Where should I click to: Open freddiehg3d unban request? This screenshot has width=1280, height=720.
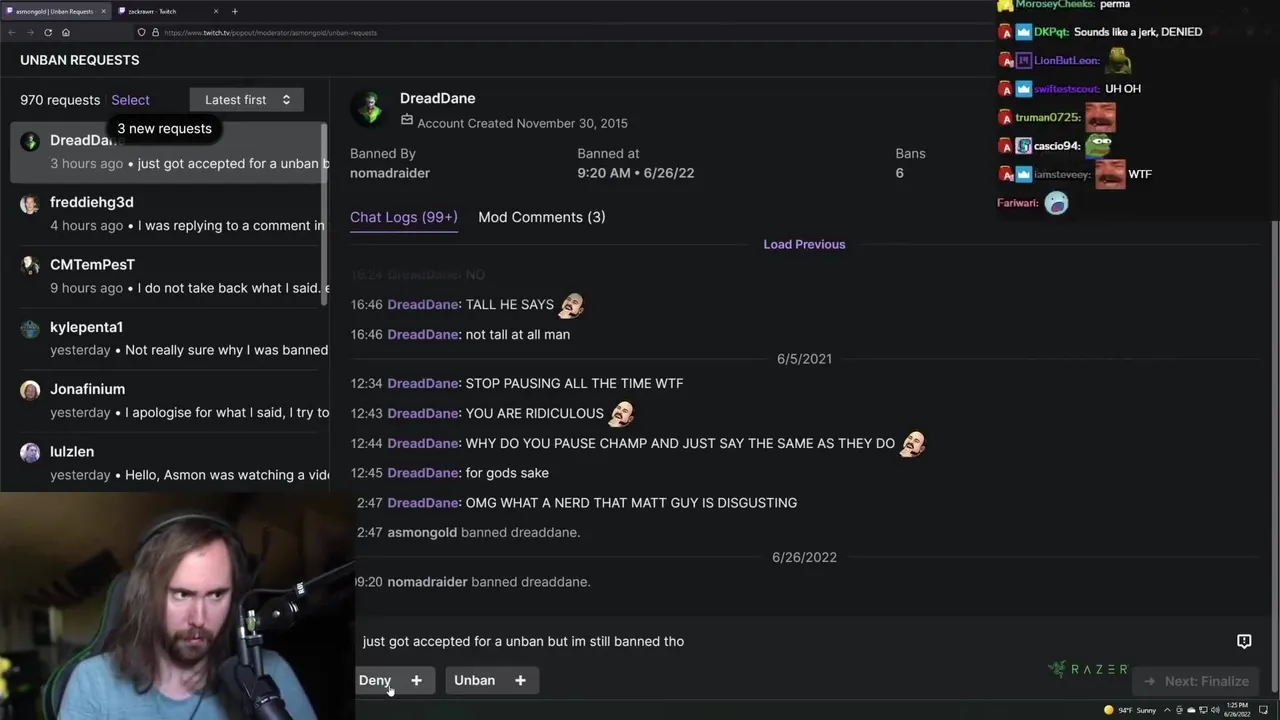[168, 214]
